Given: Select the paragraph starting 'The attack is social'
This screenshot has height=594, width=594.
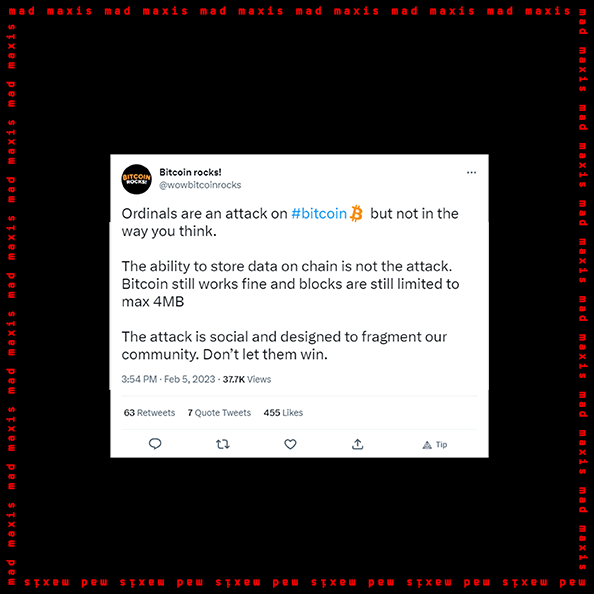Looking at the screenshot, I should pyautogui.click(x=284, y=345).
